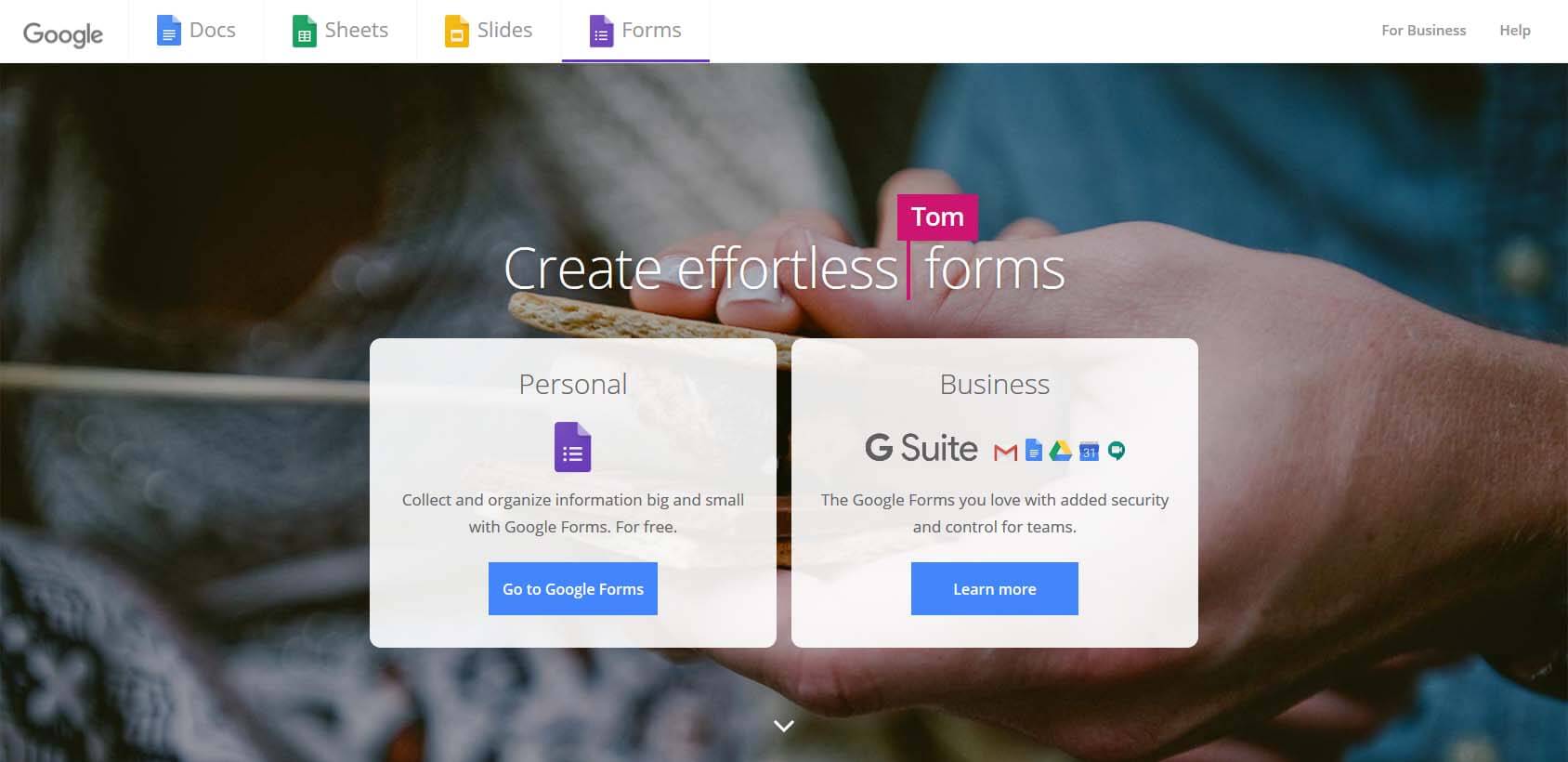The image size is (1568, 762).
Task: Click the pink Tom collaborator cursor flag
Action: click(937, 217)
